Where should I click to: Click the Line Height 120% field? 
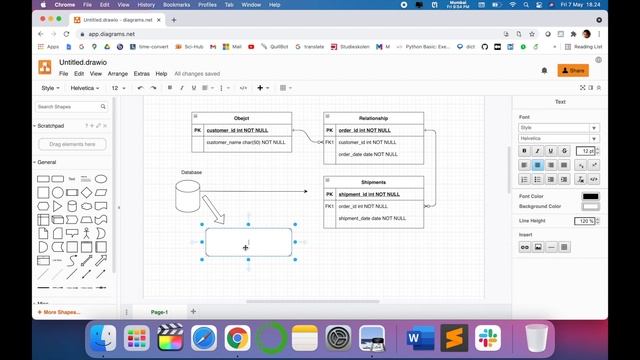[585, 221]
